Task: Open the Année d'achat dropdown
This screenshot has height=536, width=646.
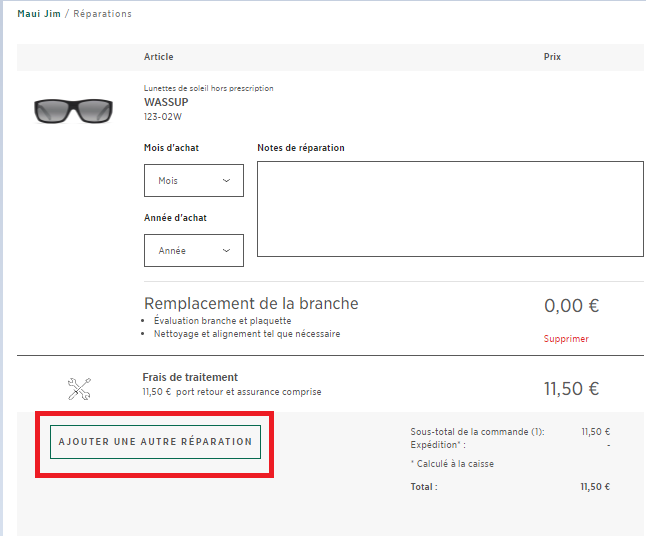Action: pyautogui.click(x=194, y=250)
